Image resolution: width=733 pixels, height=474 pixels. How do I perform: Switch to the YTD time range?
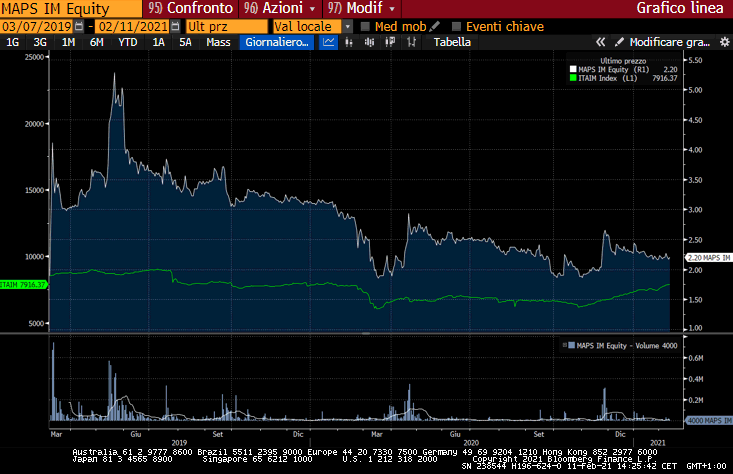127,43
